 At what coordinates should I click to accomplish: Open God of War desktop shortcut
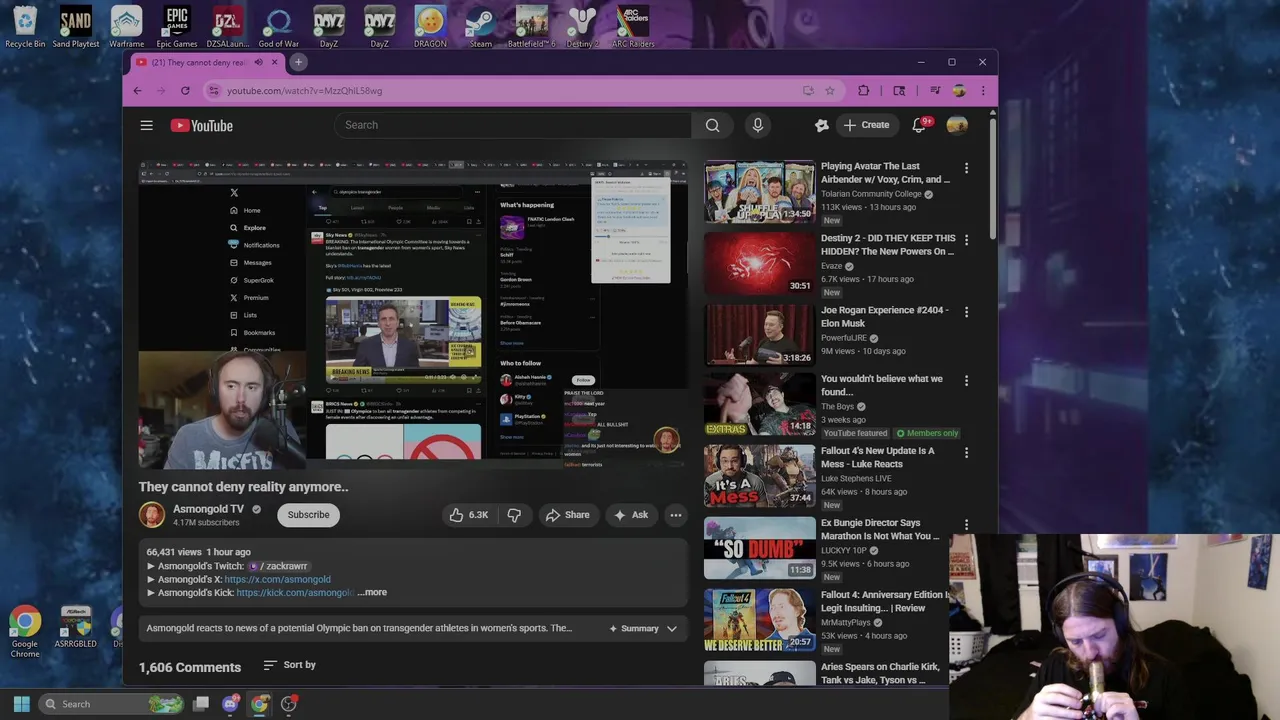click(278, 27)
